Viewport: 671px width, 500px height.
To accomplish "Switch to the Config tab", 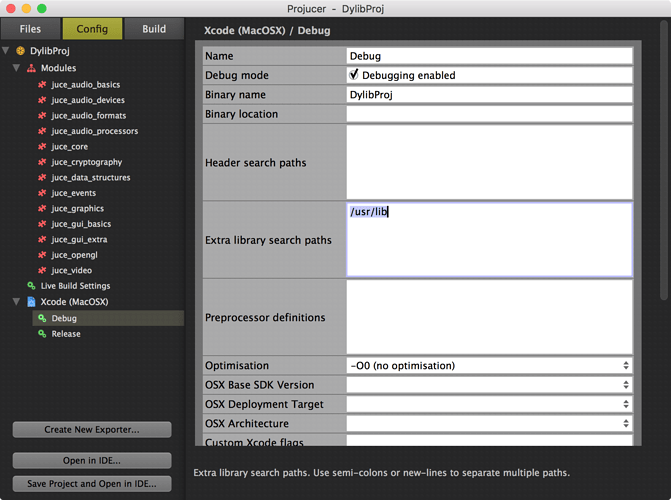I will (x=92, y=29).
